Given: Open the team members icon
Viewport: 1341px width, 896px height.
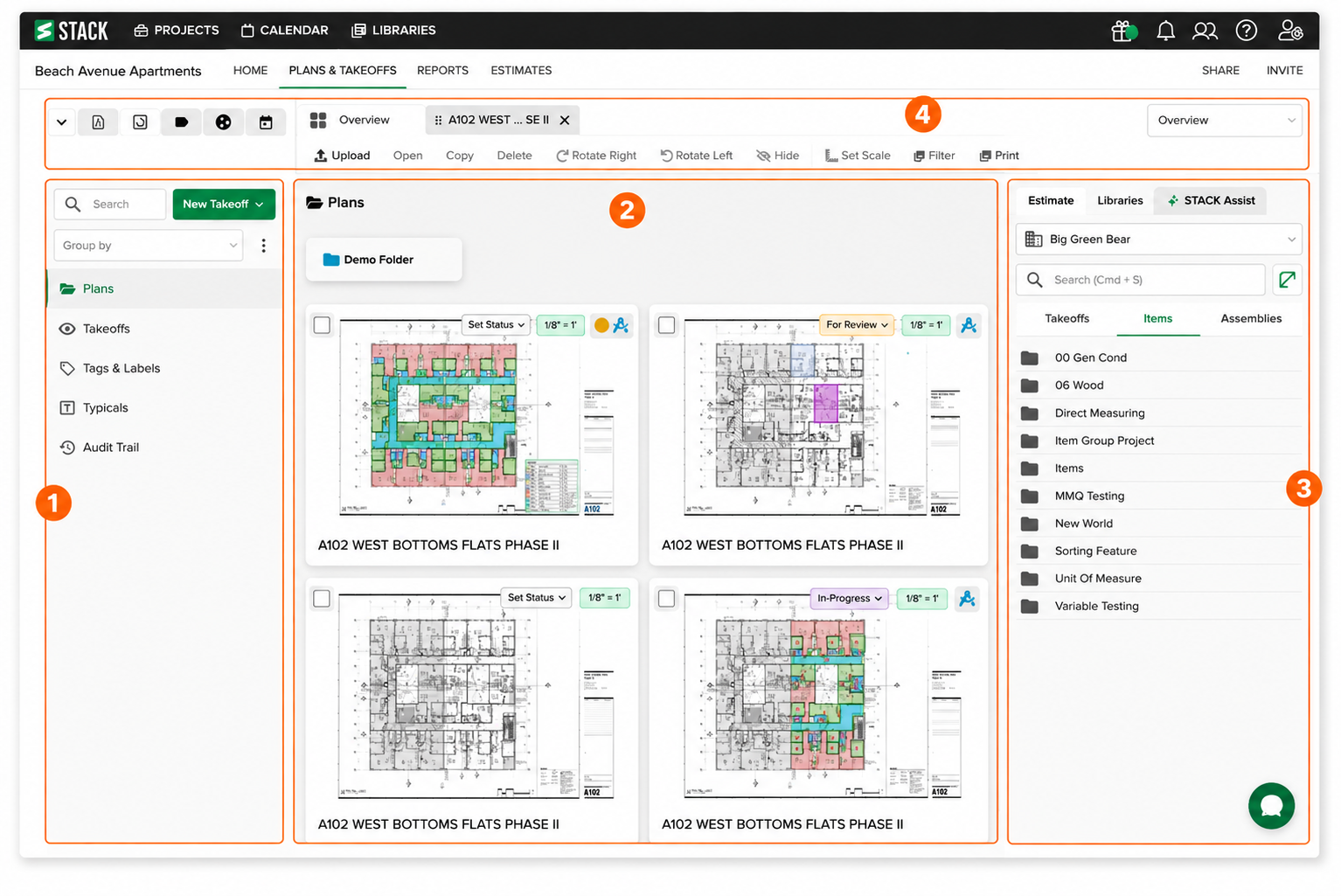Looking at the screenshot, I should (x=1205, y=31).
